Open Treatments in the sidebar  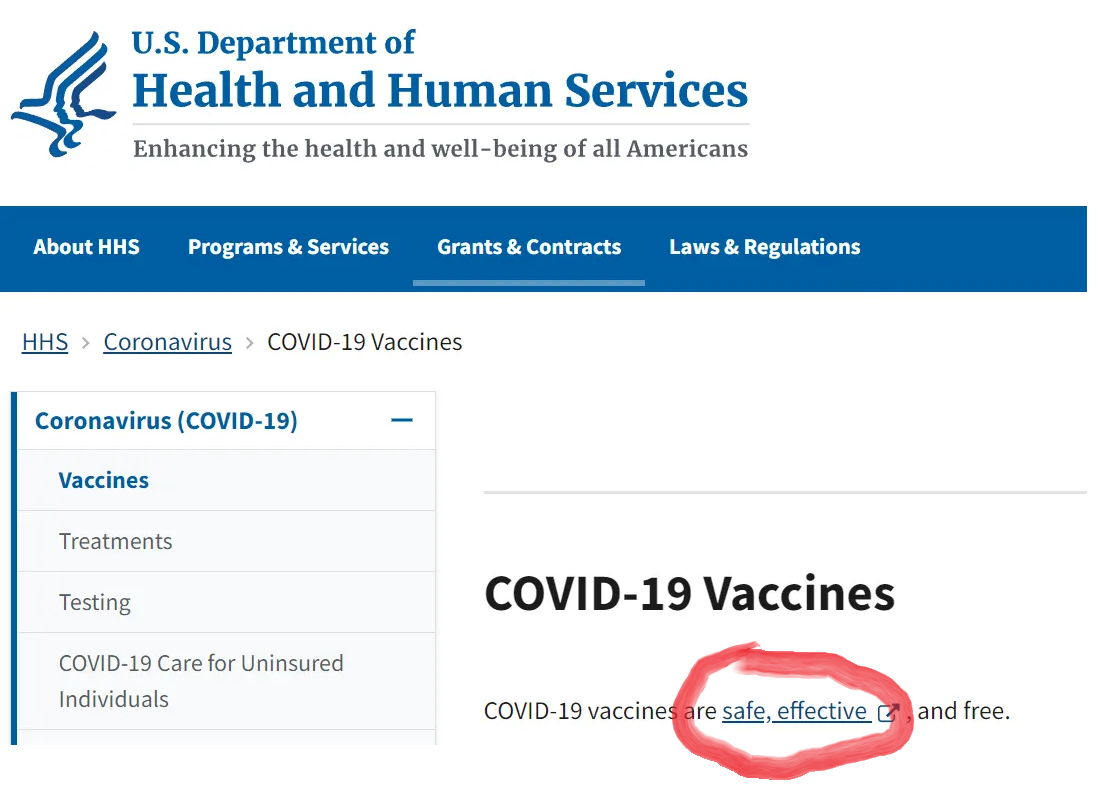point(115,541)
